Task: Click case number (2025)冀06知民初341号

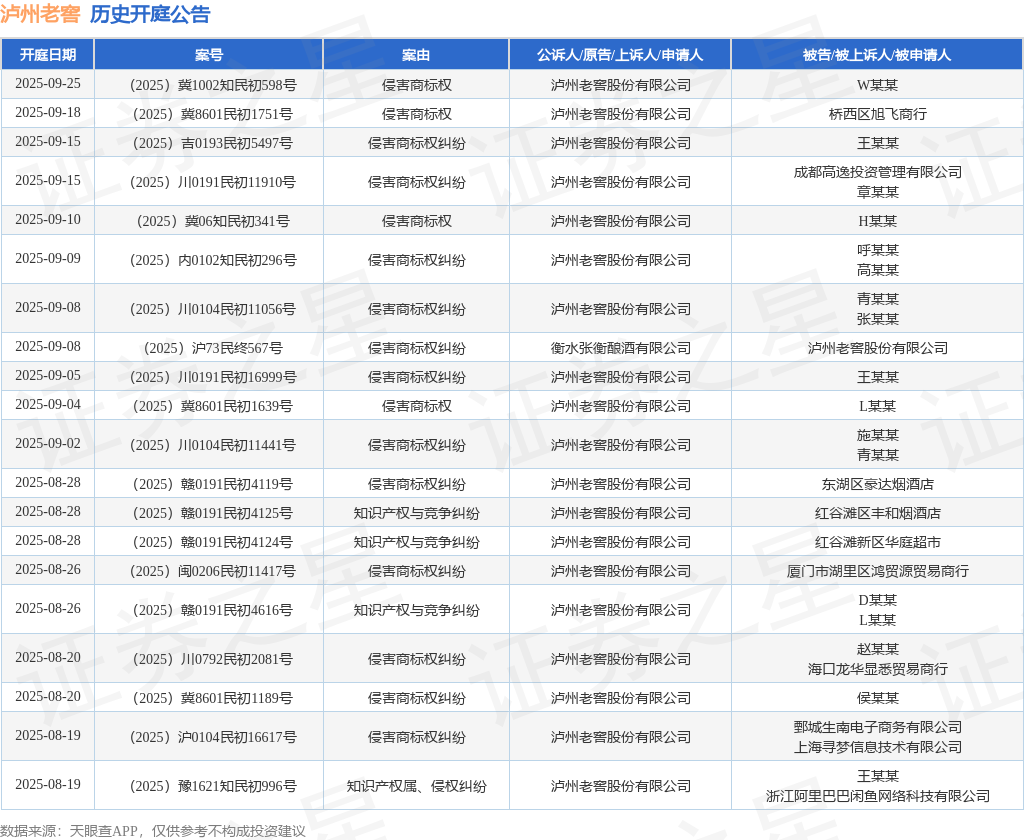Action: [x=213, y=221]
